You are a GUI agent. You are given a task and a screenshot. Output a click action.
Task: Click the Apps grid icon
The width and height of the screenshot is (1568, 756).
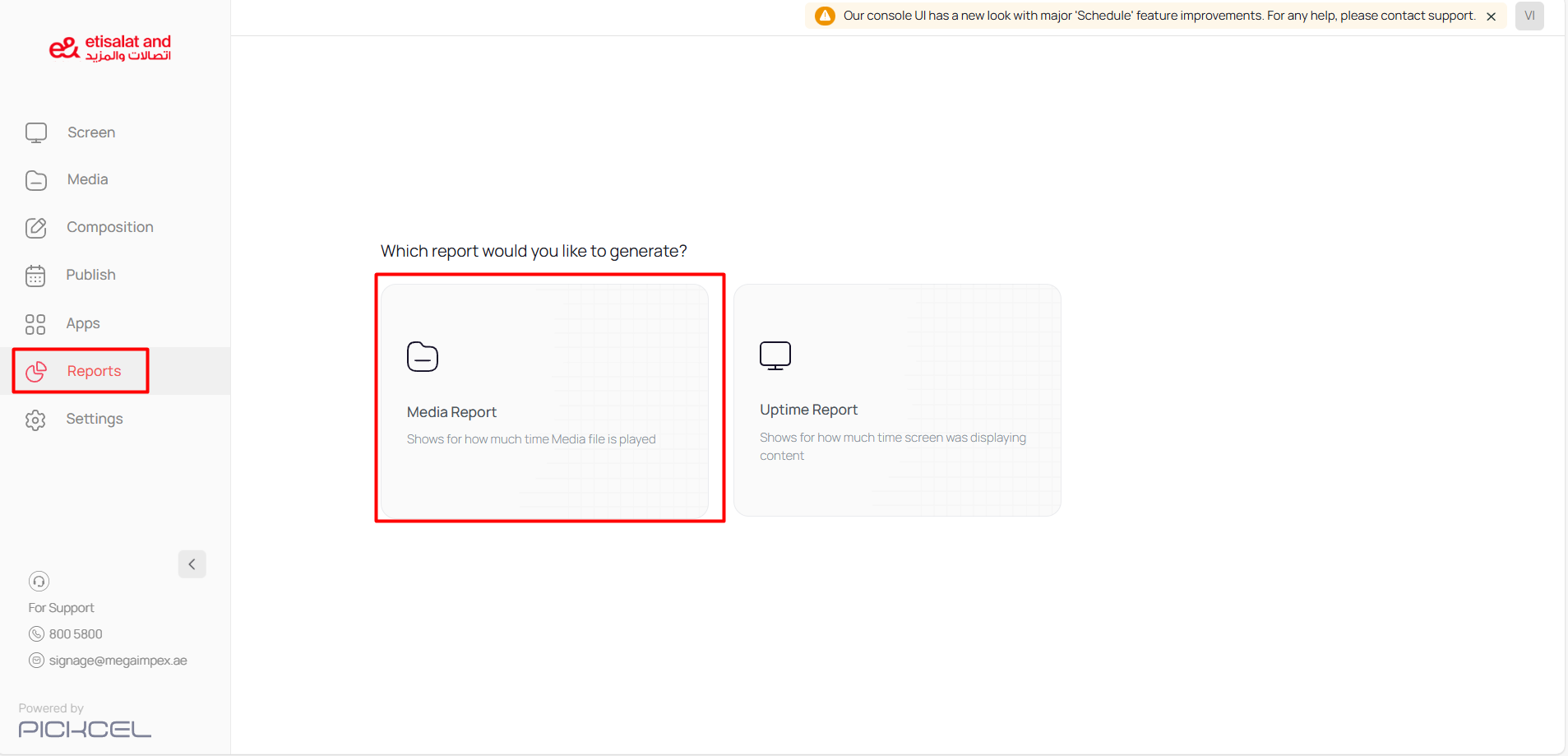coord(35,324)
